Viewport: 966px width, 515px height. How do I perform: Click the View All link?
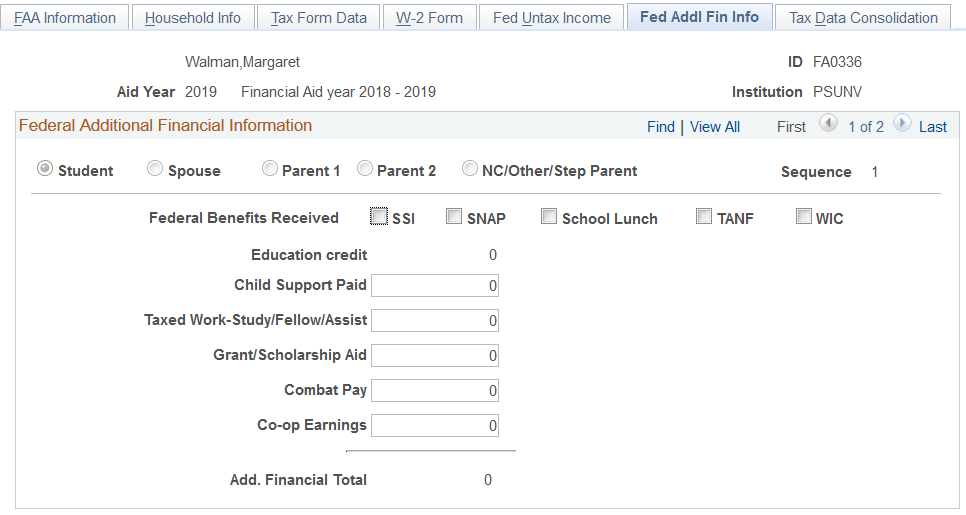pyautogui.click(x=715, y=127)
